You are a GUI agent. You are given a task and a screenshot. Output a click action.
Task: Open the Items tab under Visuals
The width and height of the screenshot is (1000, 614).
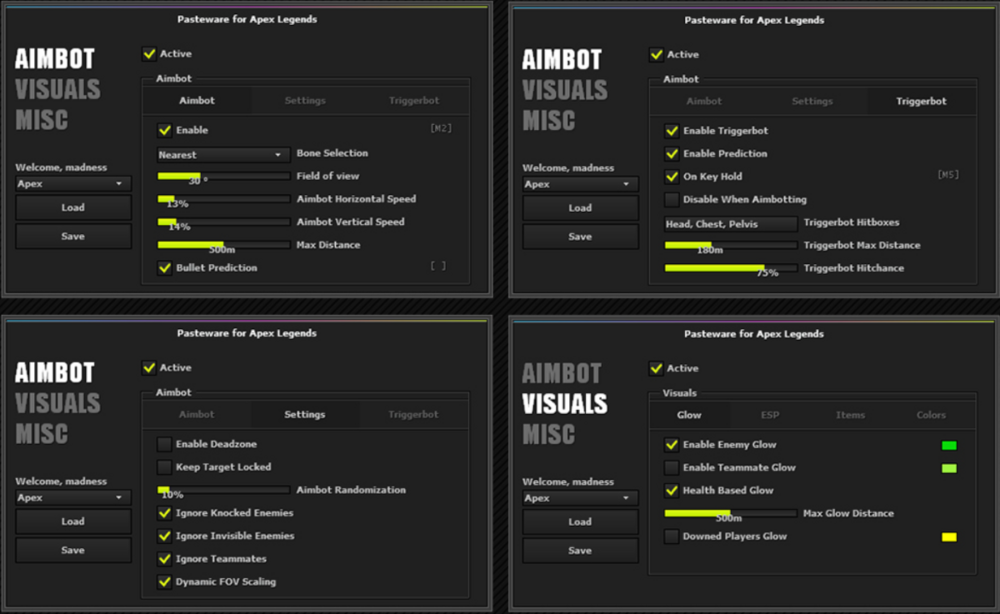tap(850, 415)
